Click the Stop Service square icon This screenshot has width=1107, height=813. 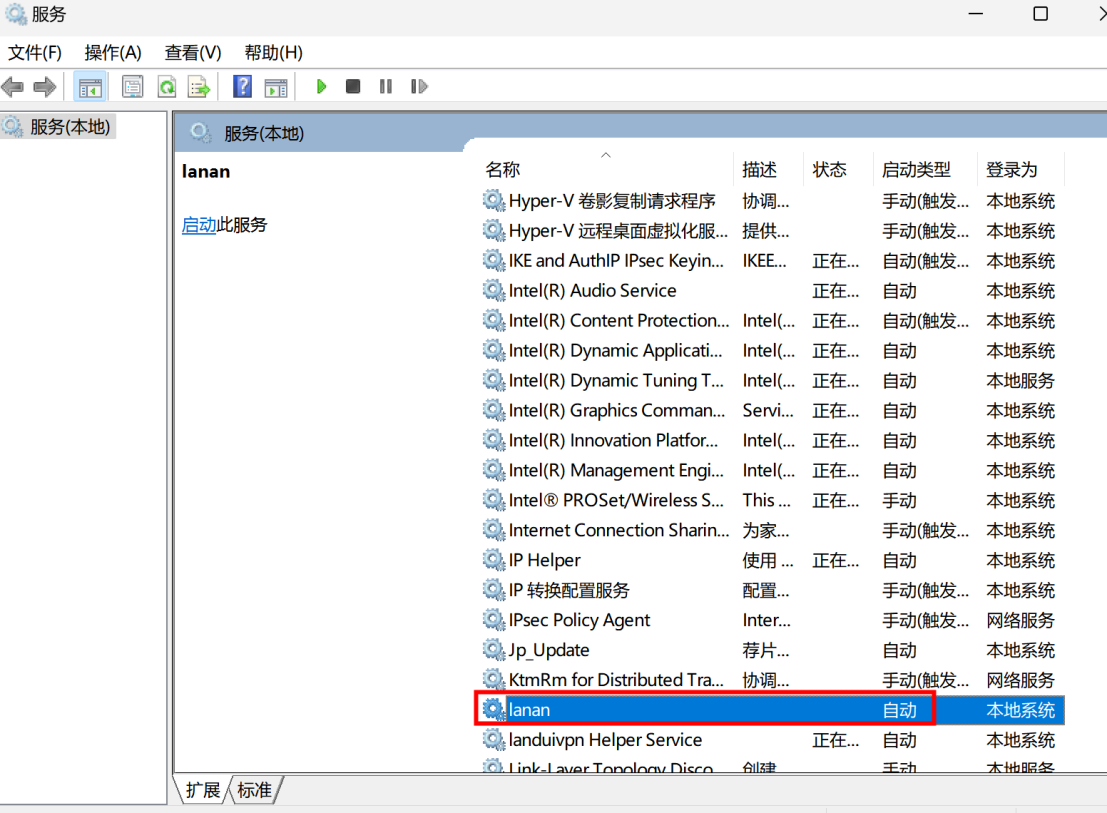[353, 87]
